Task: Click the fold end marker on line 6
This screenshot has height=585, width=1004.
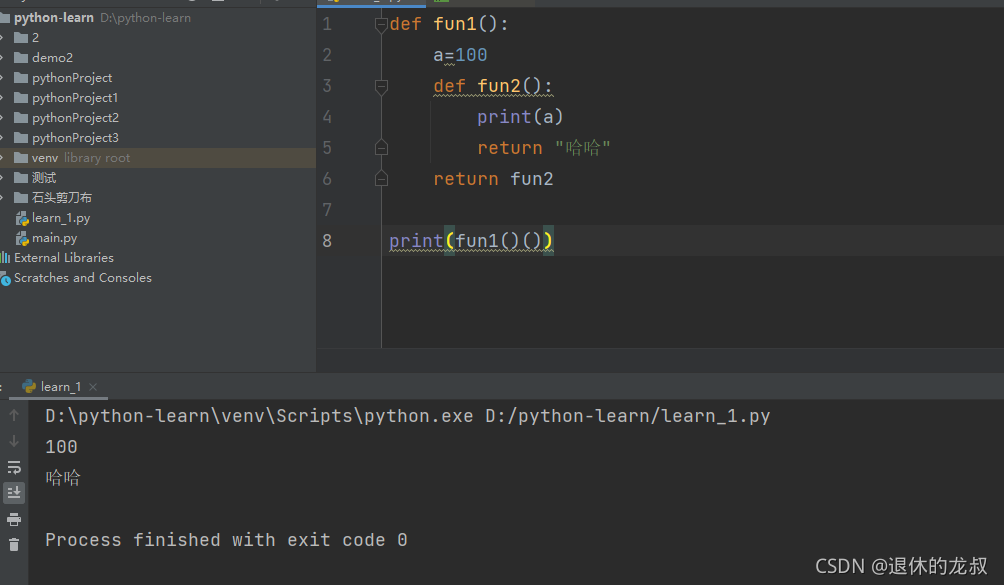Action: [381, 179]
